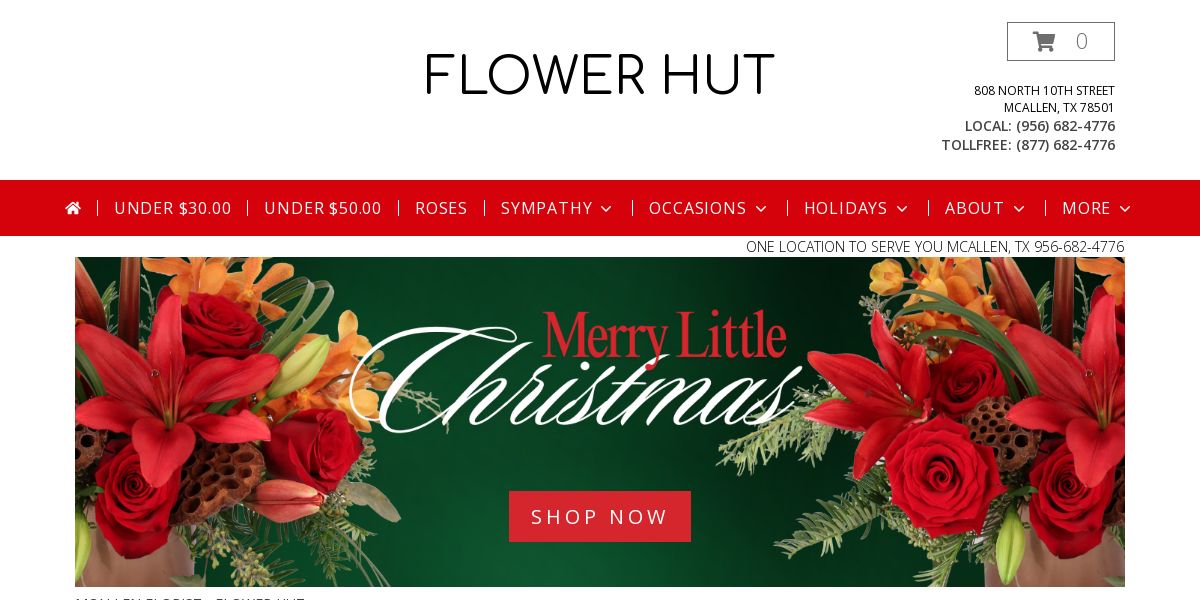Image resolution: width=1200 pixels, height=600 pixels.
Task: Click the cart item count number
Action: (x=1081, y=41)
